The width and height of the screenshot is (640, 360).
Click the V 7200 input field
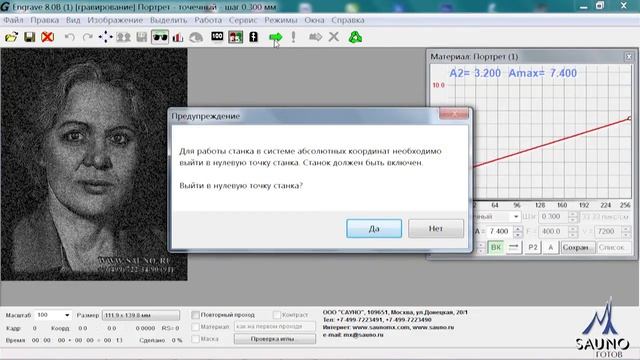[x=608, y=231]
